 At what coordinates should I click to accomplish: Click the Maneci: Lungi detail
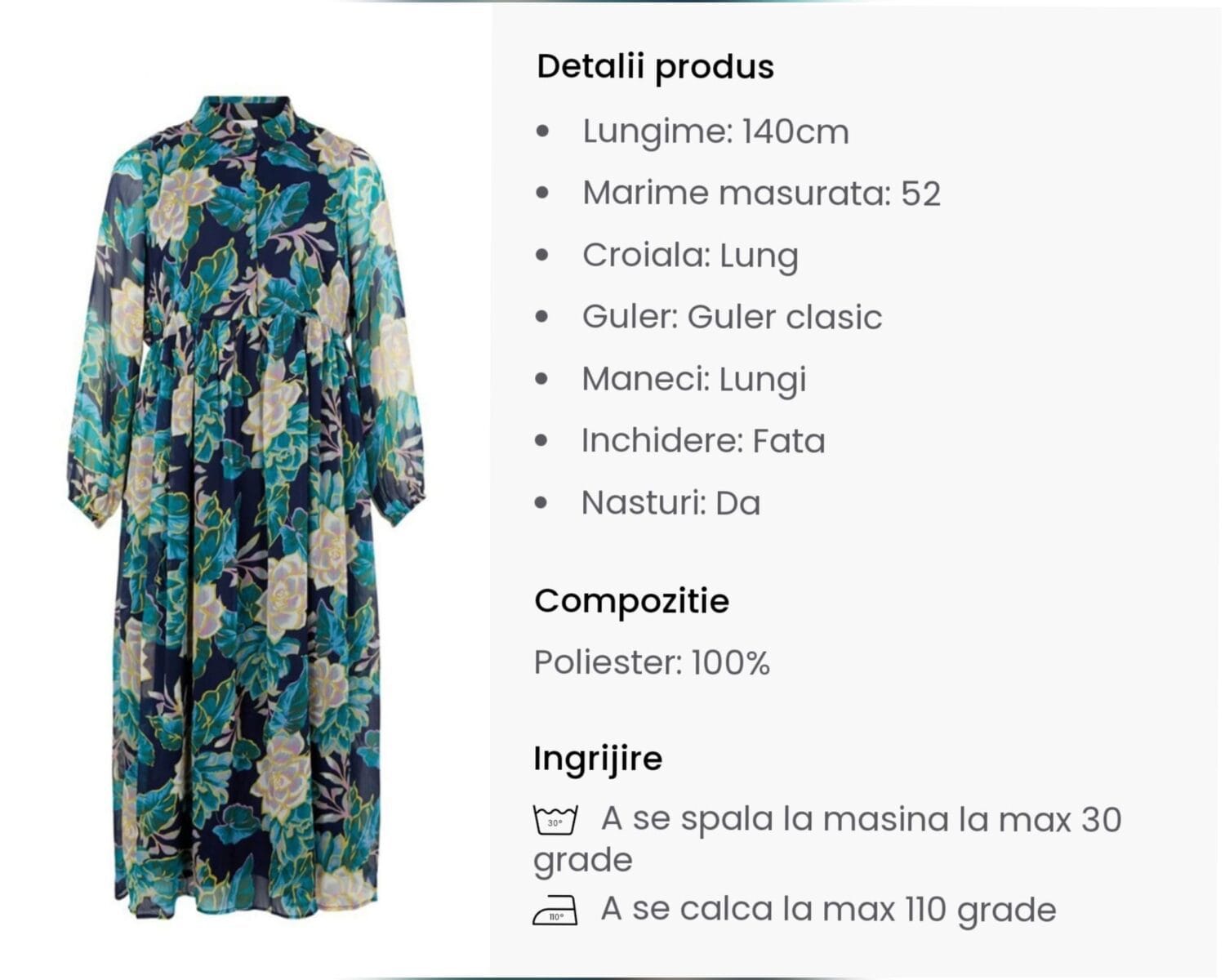click(694, 379)
